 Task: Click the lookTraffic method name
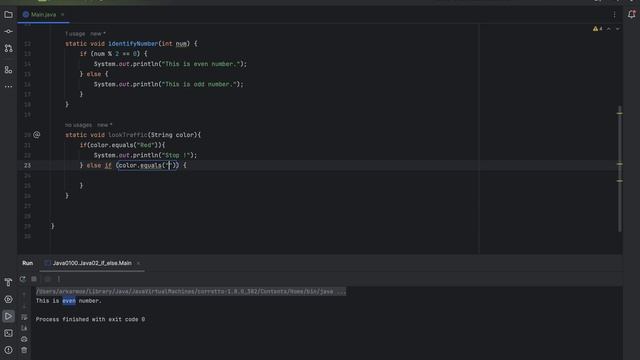point(128,135)
